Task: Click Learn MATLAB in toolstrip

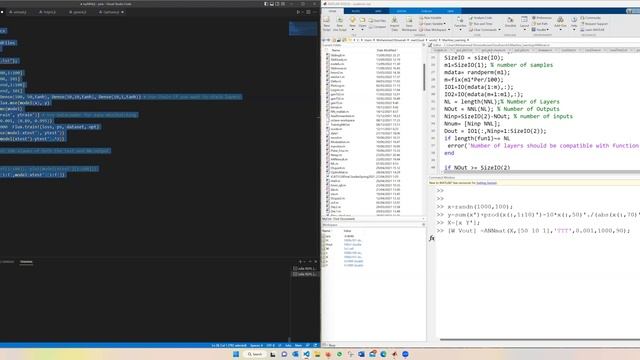Action: (592, 29)
